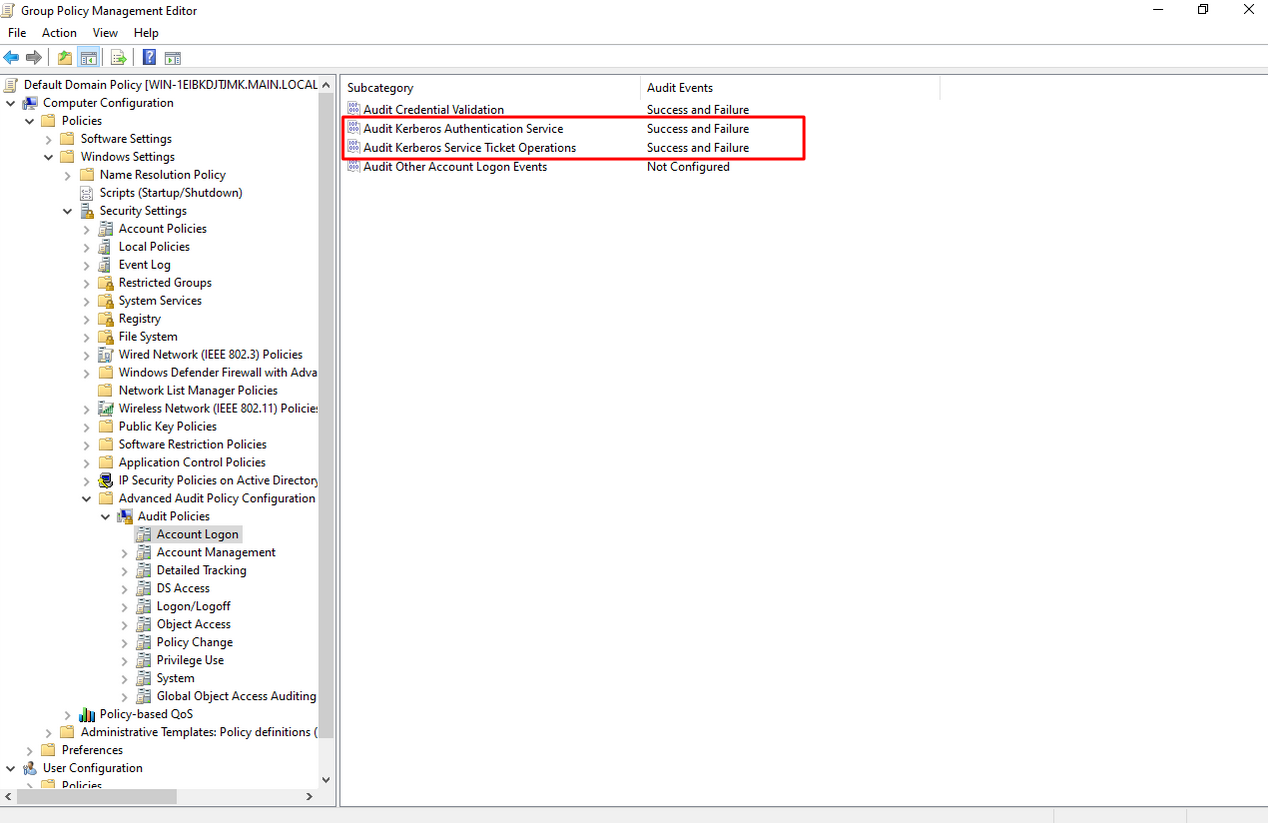Image resolution: width=1268 pixels, height=823 pixels.
Task: Toggle the Show/Hide Console Tree icon
Action: click(89, 58)
